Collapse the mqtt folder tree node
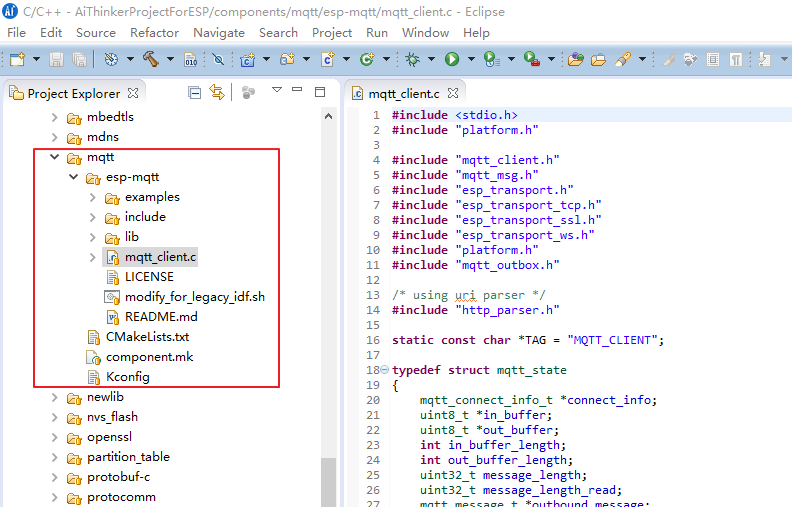 [54, 157]
